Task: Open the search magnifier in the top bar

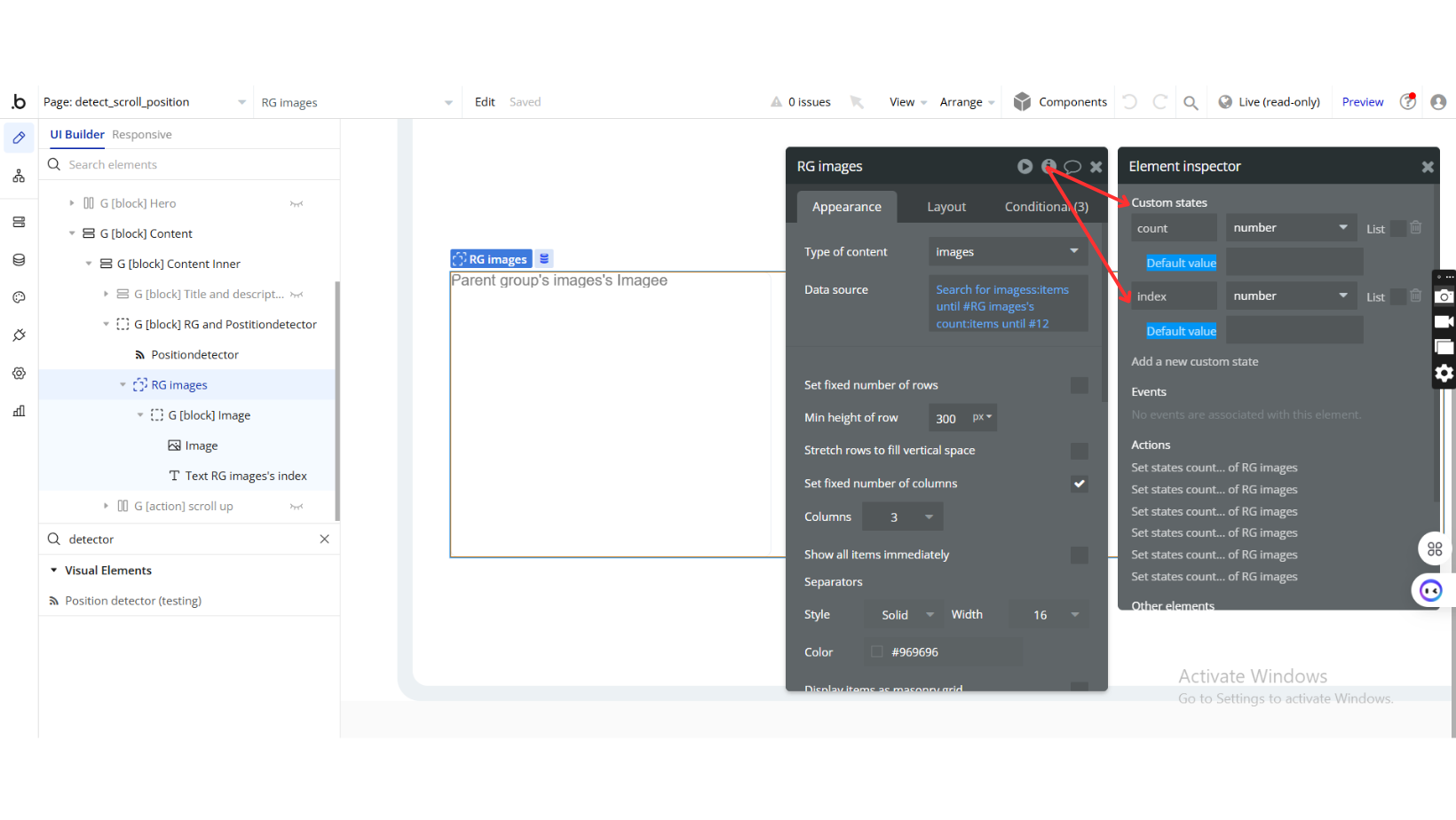Action: (x=1191, y=103)
